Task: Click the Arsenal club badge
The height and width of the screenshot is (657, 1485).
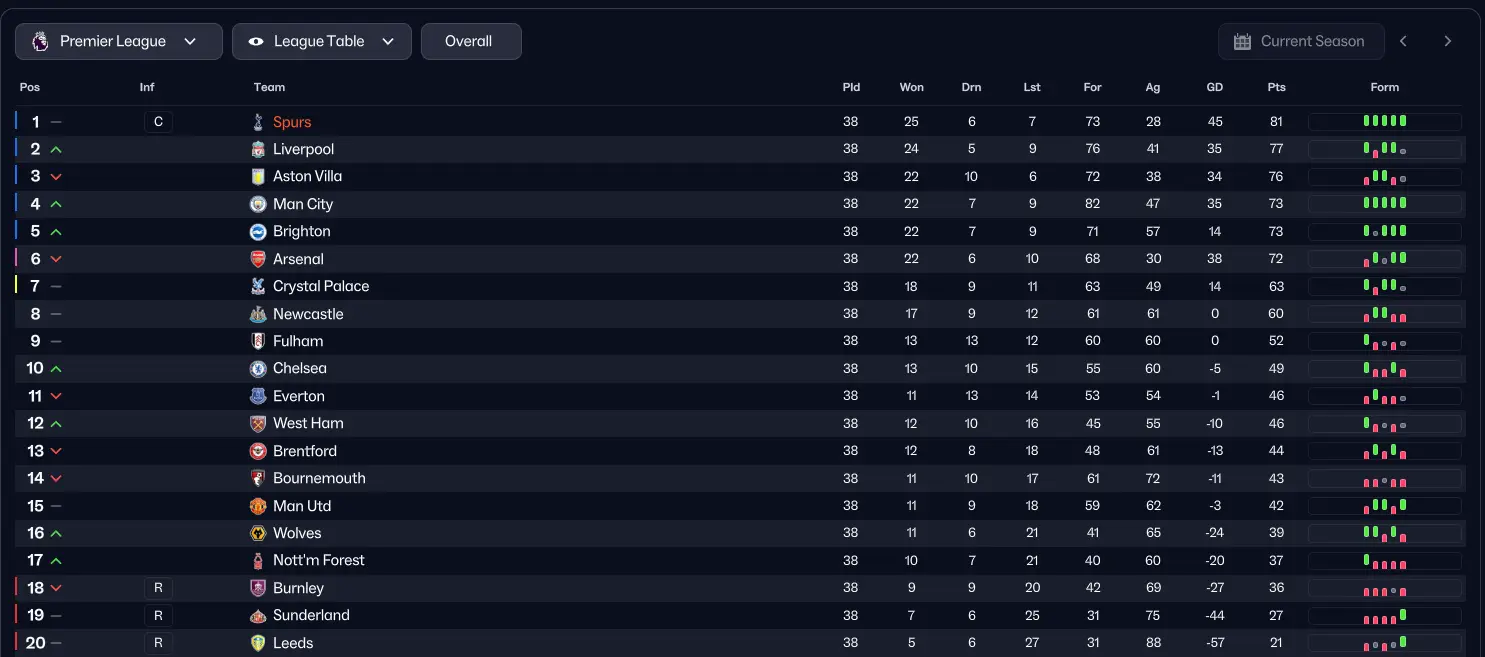Action: click(258, 259)
